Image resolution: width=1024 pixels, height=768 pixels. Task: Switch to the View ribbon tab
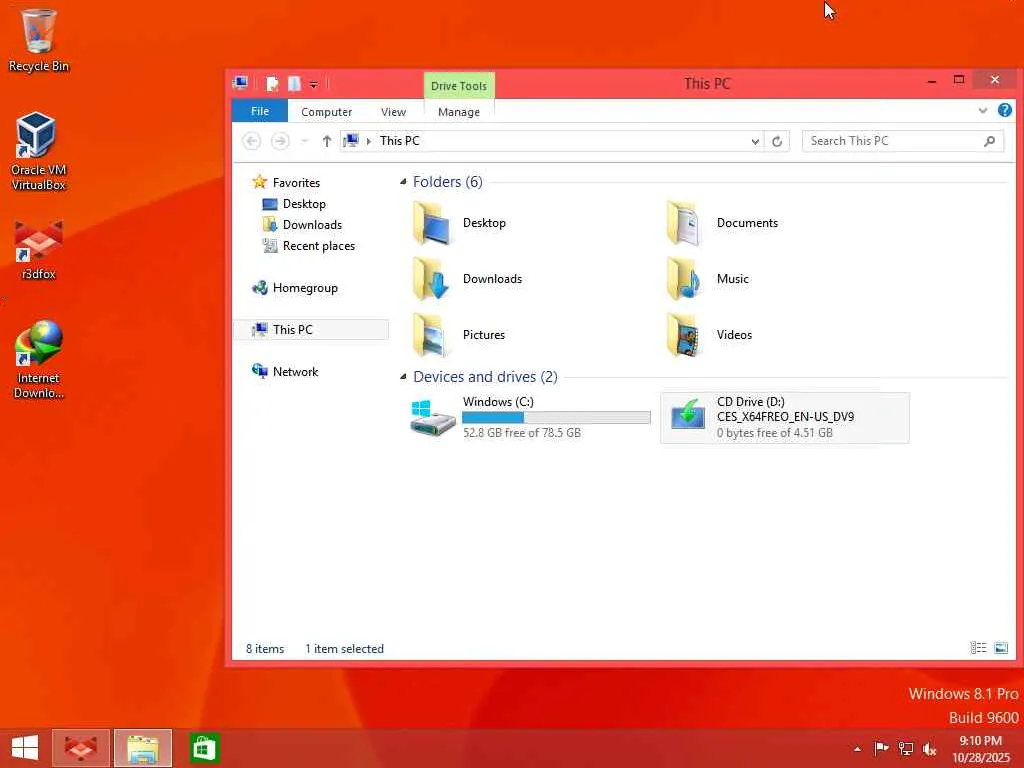[x=393, y=112]
